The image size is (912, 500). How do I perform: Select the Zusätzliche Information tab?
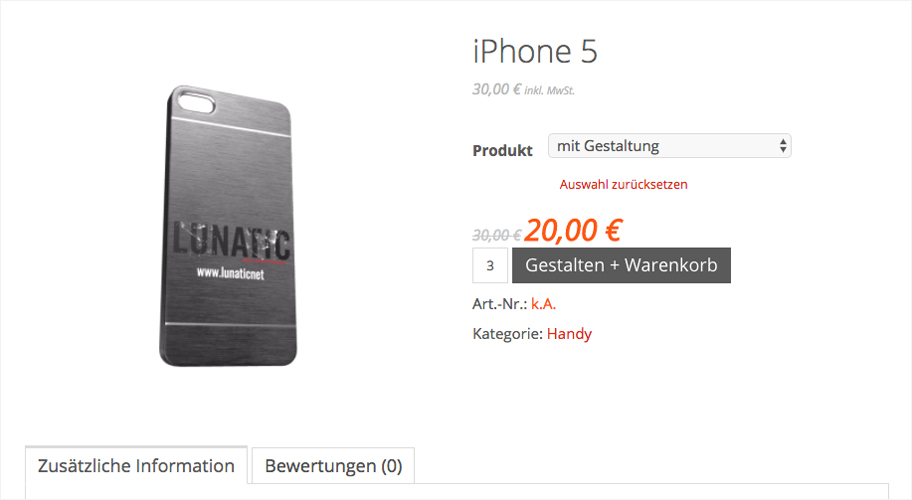136,465
